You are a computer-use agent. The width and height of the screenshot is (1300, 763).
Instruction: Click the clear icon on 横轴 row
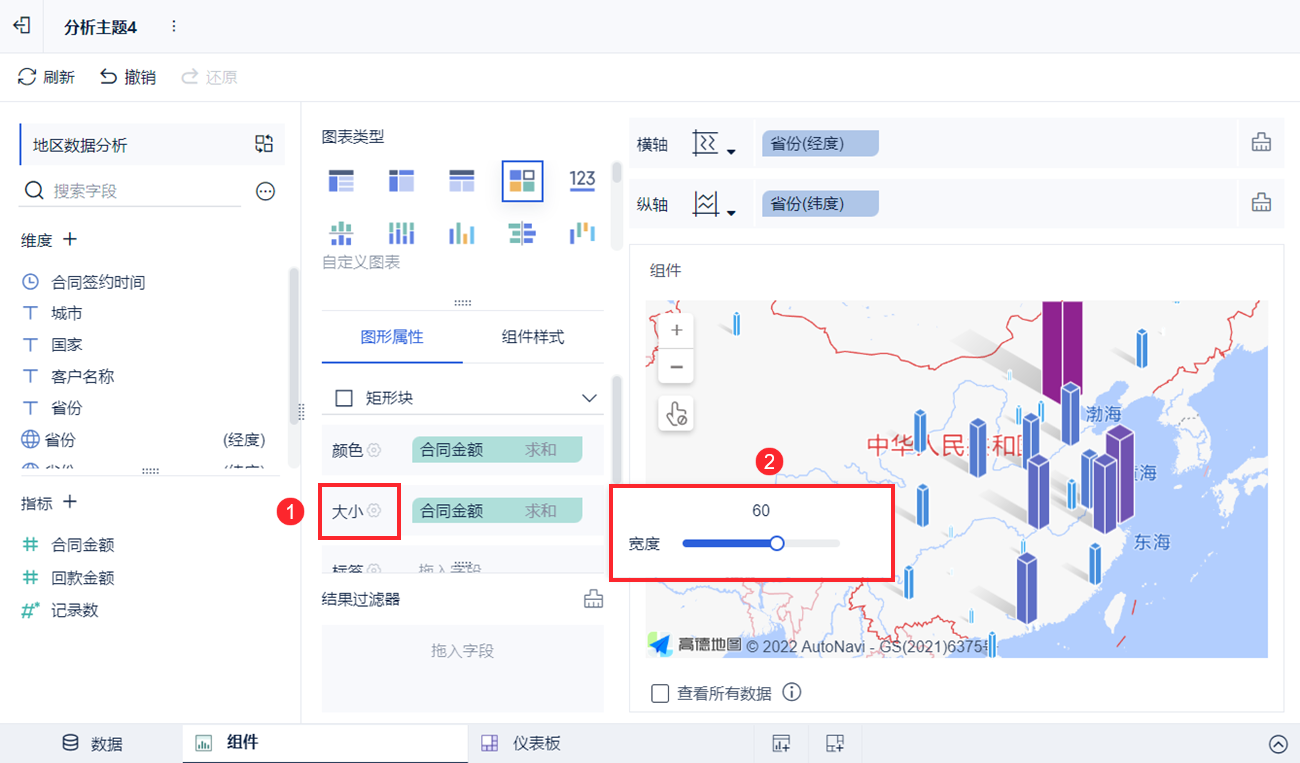tap(1261, 143)
